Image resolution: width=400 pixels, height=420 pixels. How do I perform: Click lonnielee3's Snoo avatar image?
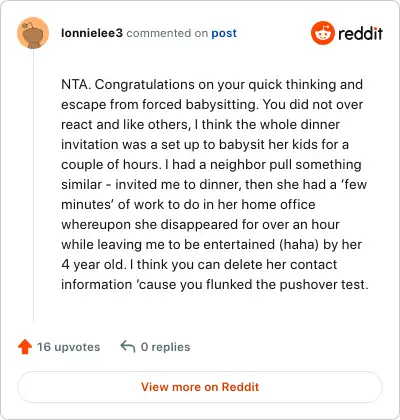33,33
